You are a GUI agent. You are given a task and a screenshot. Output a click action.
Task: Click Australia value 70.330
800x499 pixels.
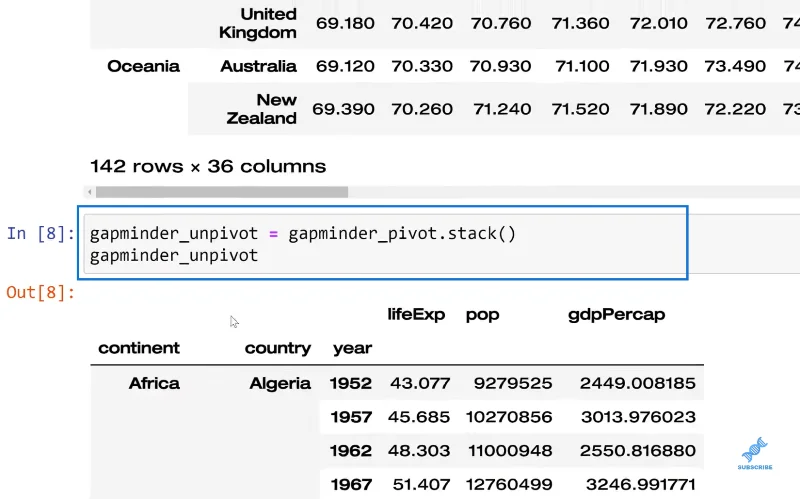pos(422,66)
